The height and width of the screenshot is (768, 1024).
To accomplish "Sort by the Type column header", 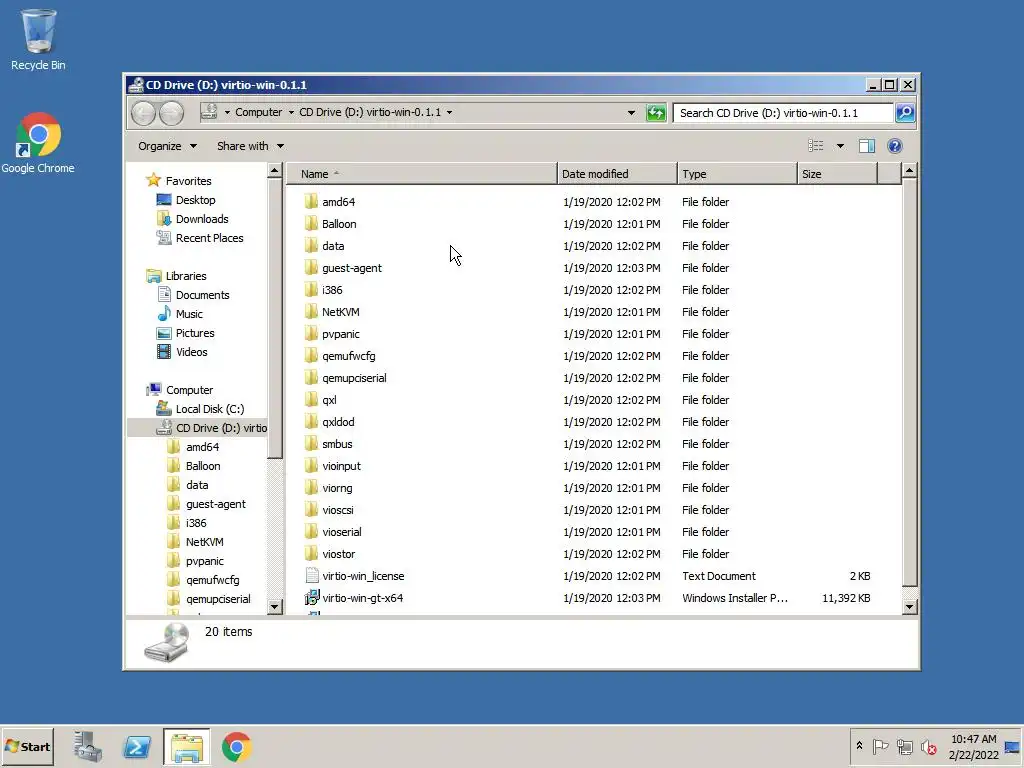I will tap(737, 174).
